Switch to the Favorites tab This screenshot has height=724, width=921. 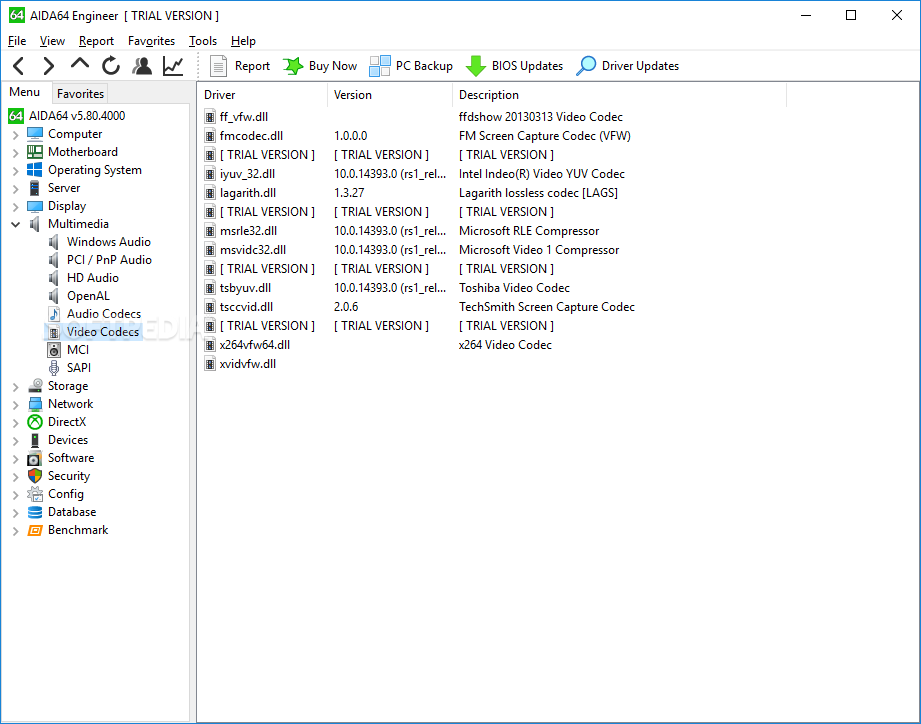click(x=80, y=93)
